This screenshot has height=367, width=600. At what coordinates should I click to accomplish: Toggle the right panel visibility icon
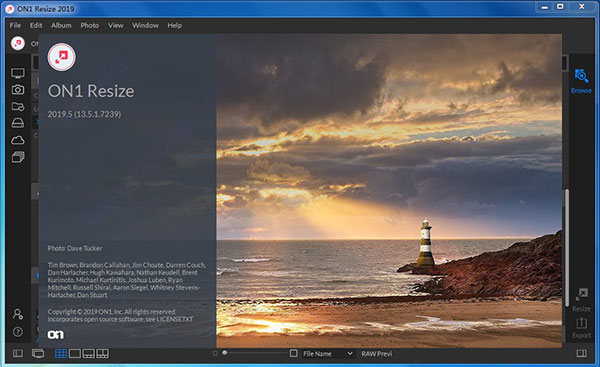click(x=581, y=353)
